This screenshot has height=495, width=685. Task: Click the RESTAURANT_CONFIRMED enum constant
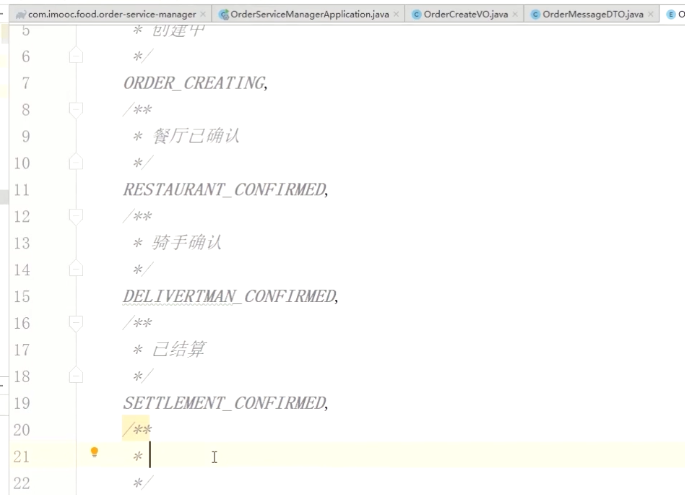click(225, 190)
